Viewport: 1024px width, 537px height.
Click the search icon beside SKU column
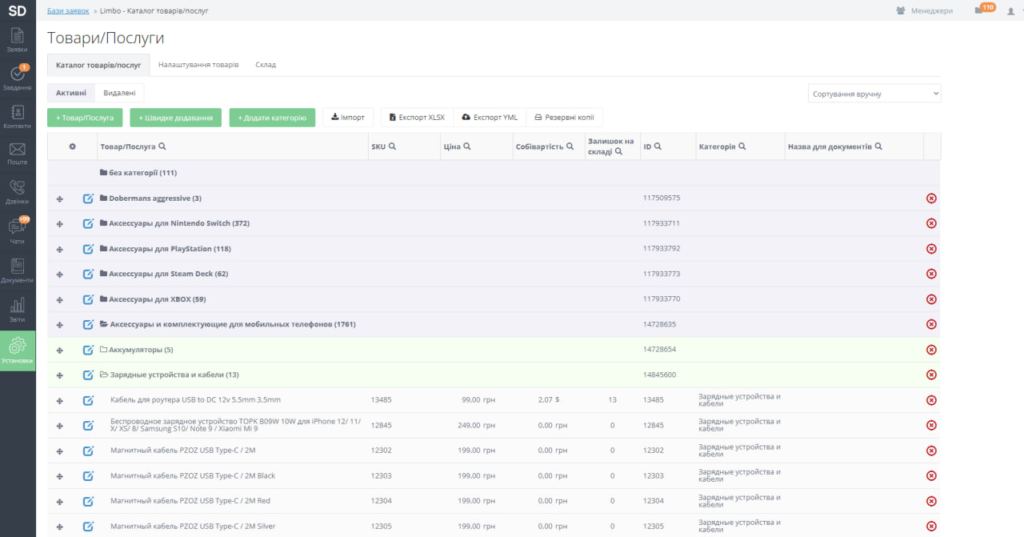392,146
